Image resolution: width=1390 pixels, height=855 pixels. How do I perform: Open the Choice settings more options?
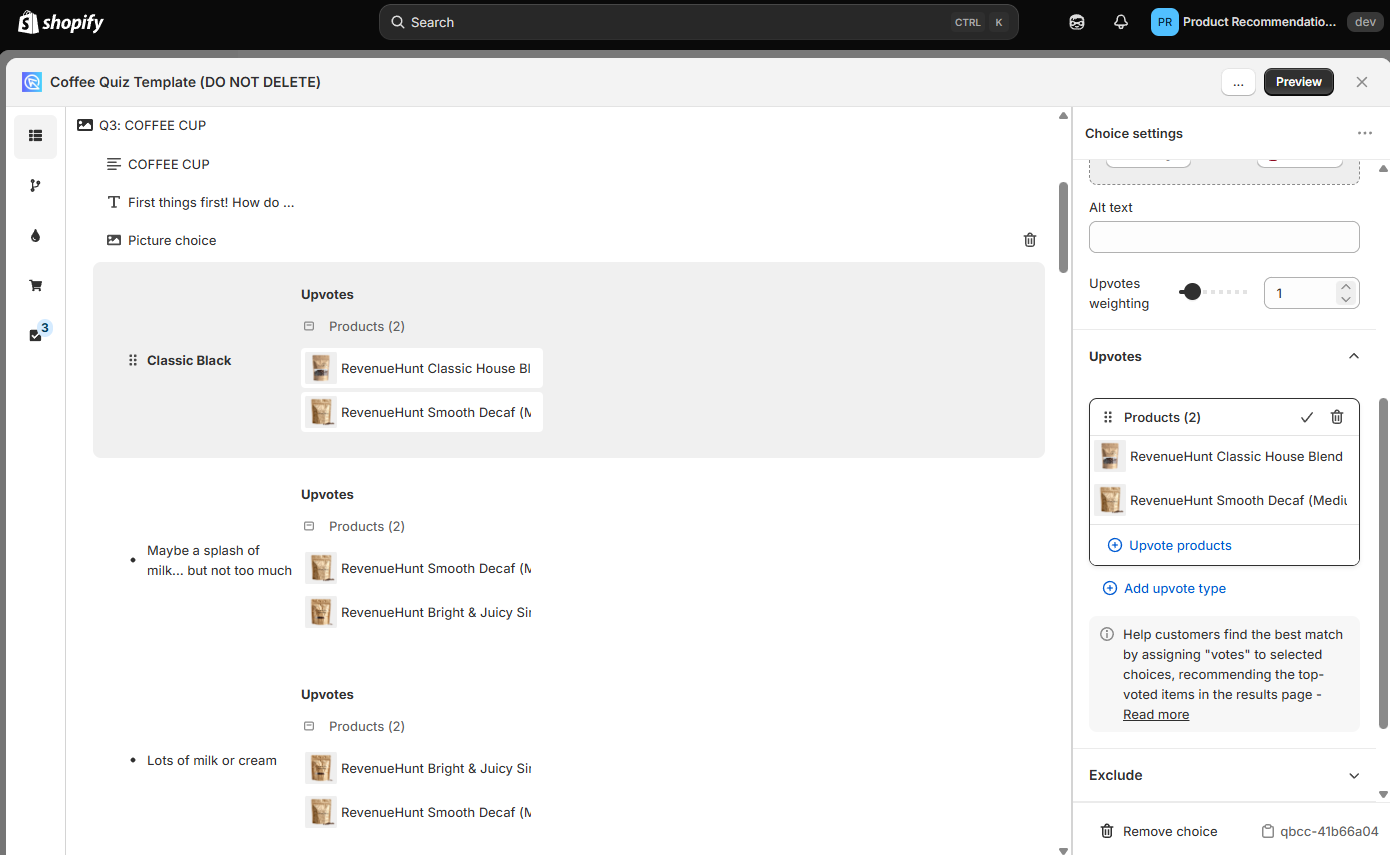1365,133
